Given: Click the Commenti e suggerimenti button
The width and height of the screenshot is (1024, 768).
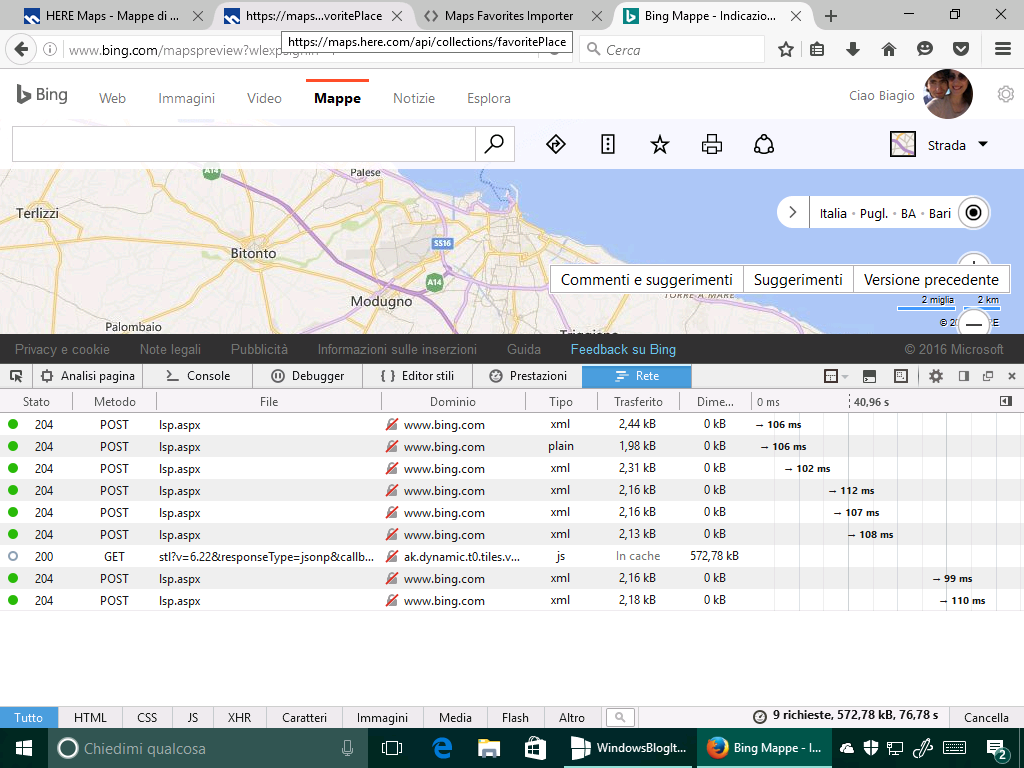Looking at the screenshot, I should click(647, 280).
